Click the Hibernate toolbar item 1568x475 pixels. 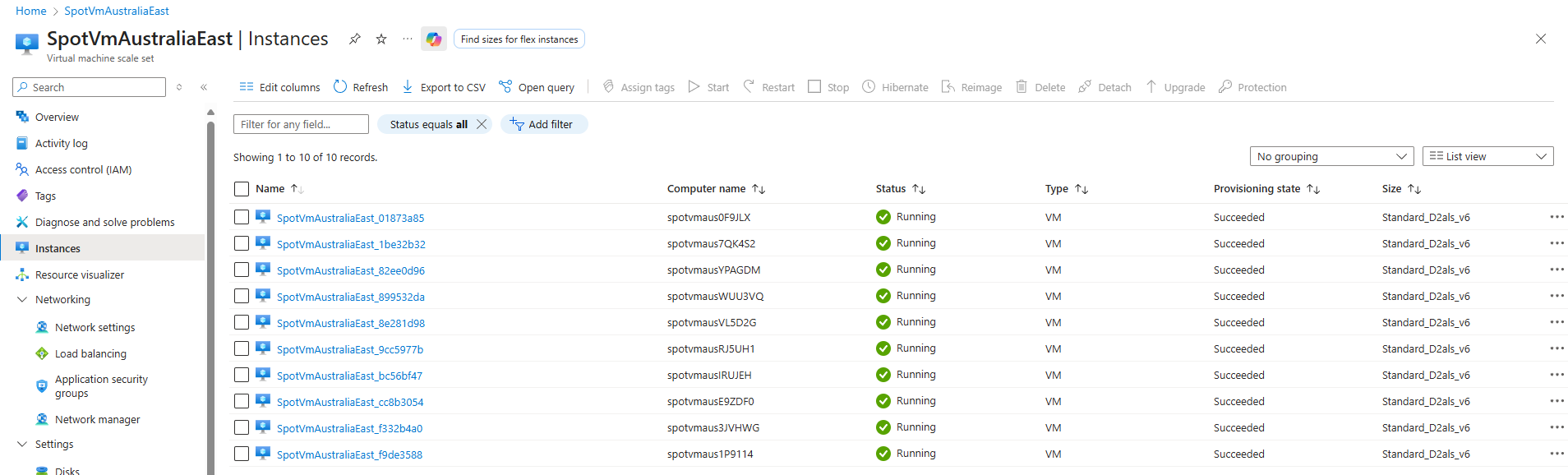coord(895,87)
